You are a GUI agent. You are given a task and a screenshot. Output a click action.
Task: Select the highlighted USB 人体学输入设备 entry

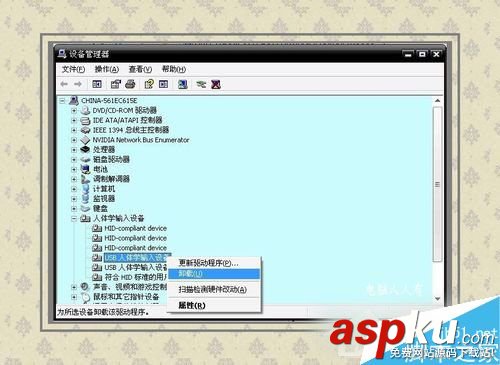(x=136, y=257)
